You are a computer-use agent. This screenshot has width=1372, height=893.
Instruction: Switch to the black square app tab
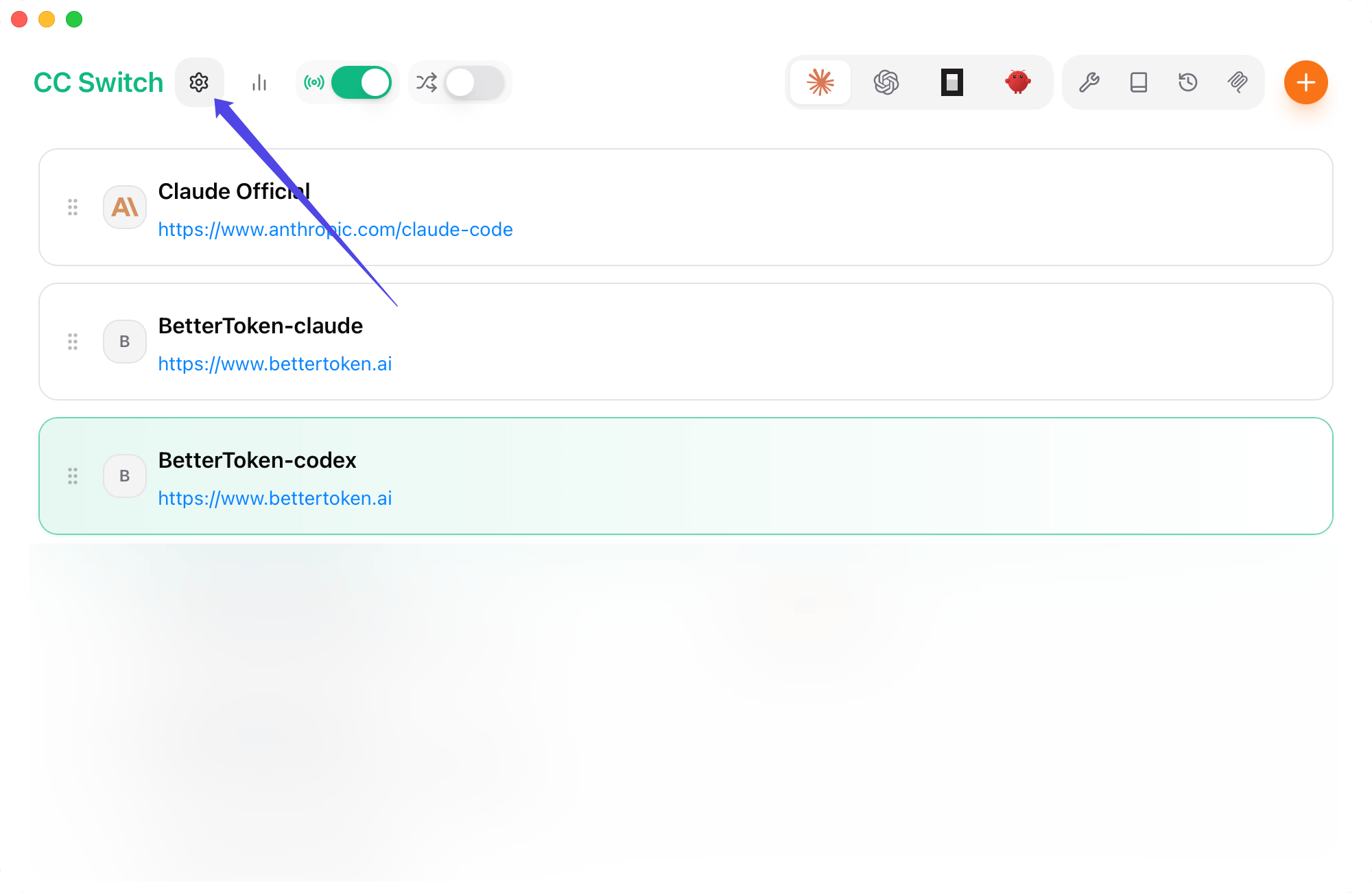[x=952, y=82]
